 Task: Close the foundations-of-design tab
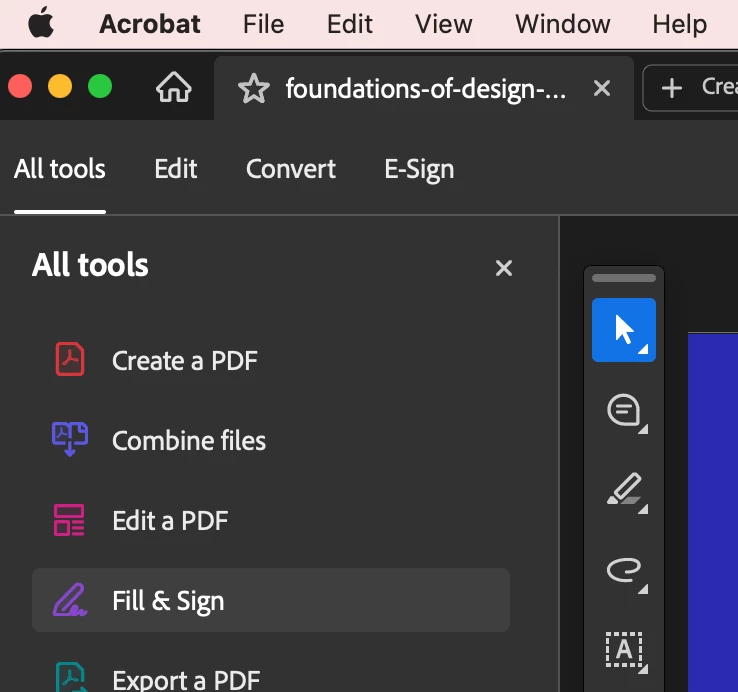pyautogui.click(x=602, y=88)
